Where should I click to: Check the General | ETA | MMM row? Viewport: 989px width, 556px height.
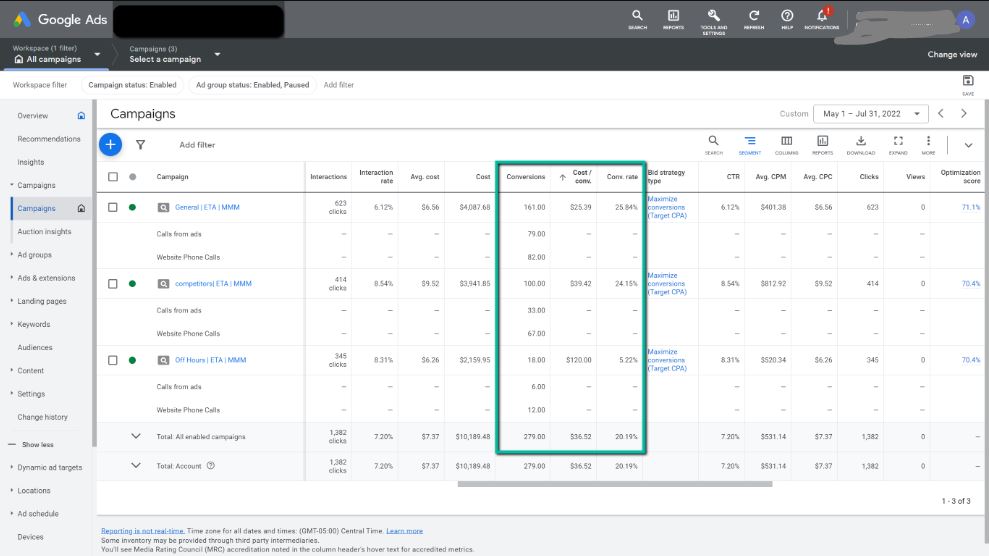[x=113, y=207]
